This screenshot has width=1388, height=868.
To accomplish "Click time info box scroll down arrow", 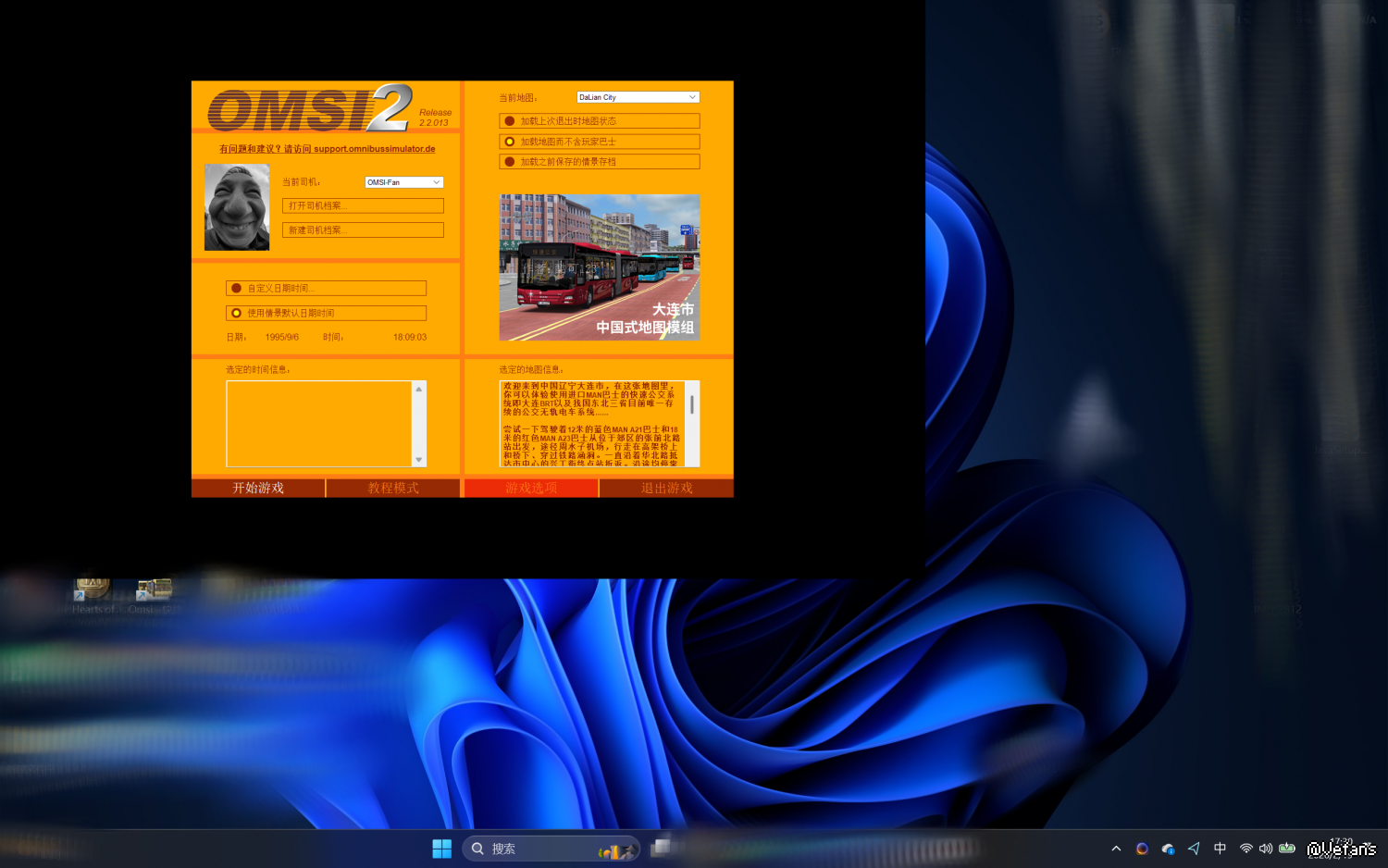I will [419, 460].
